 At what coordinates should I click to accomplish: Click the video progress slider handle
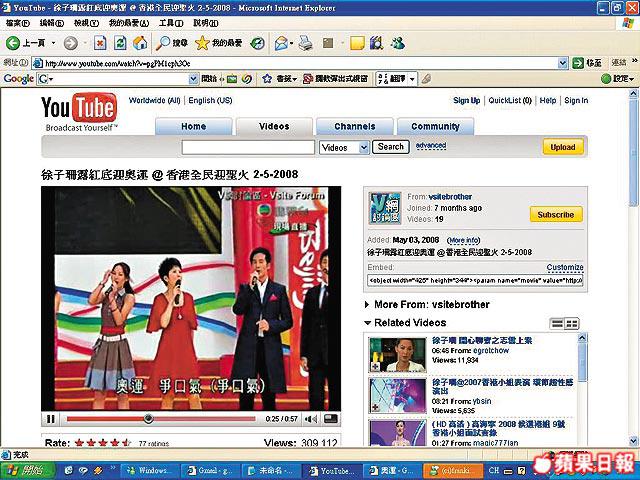[x=149, y=419]
